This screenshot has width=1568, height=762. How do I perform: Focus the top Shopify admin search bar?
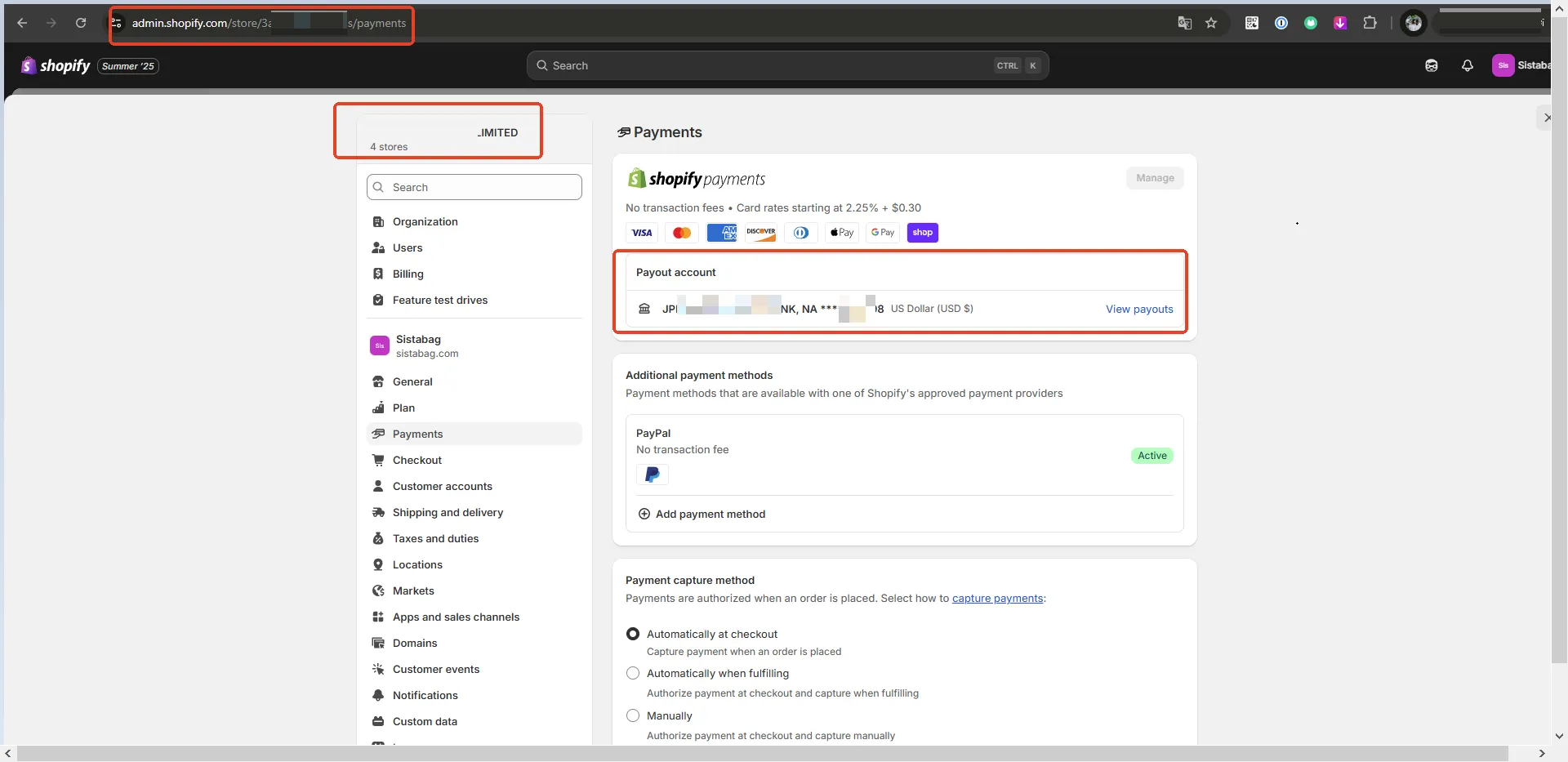787,65
